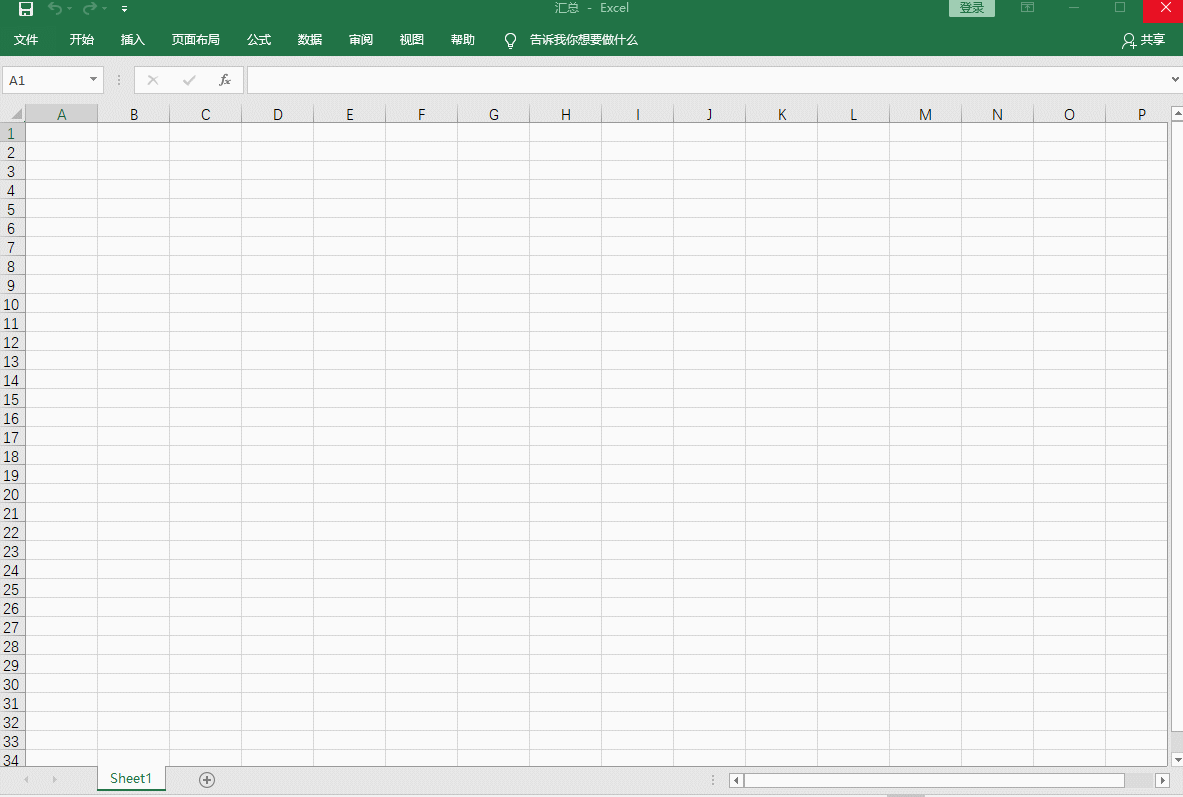Click the Save icon in quick access toolbar
The image size is (1183, 797).
pos(26,9)
